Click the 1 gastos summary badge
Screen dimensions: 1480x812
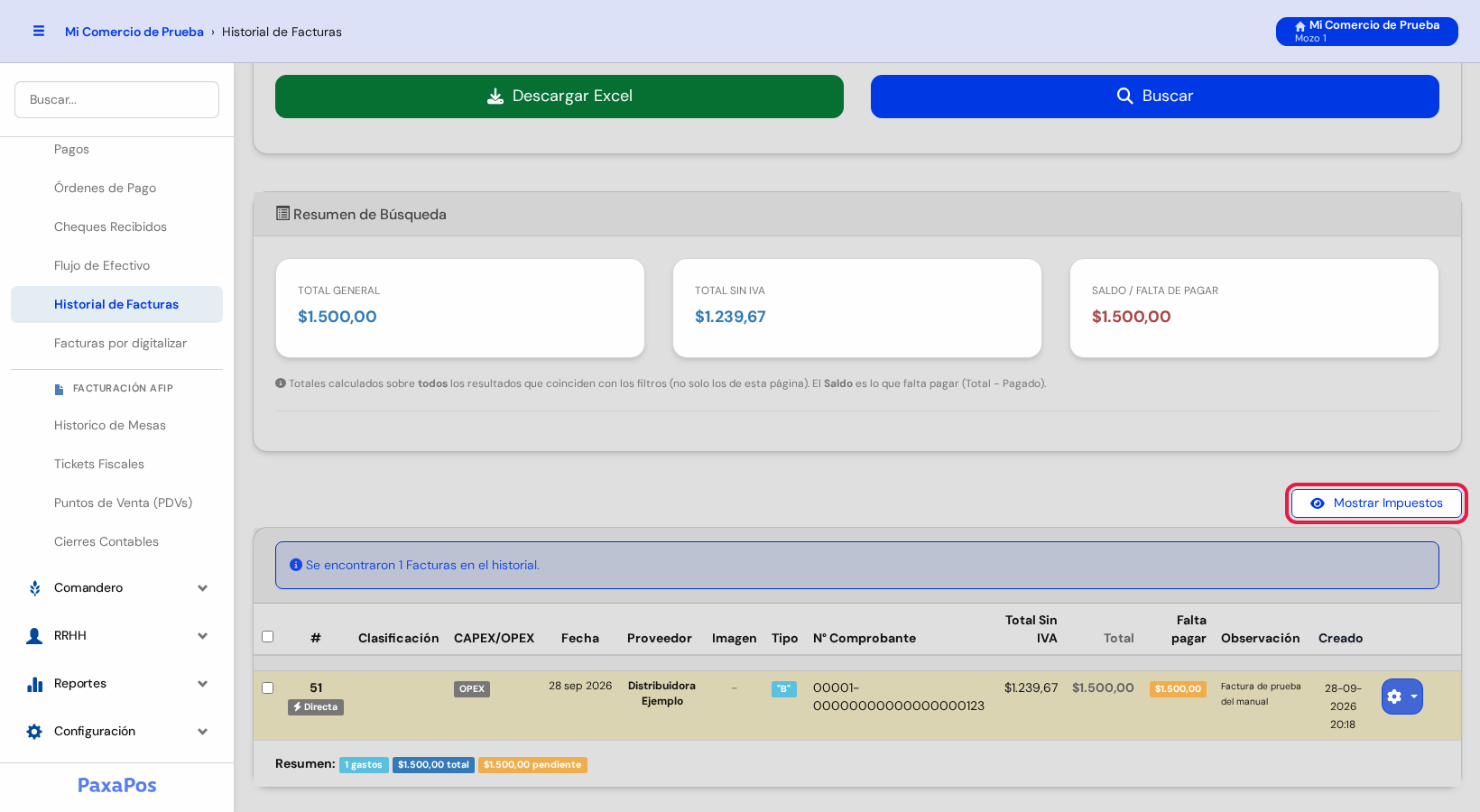(x=364, y=765)
